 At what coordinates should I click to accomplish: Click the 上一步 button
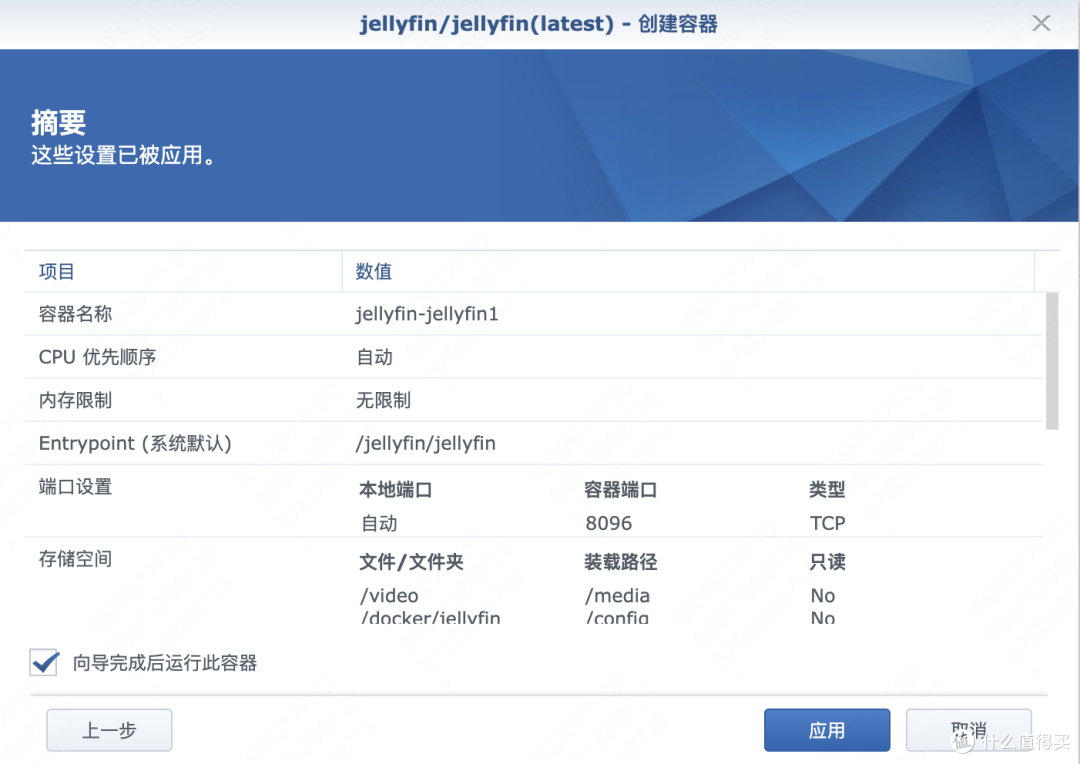[109, 730]
